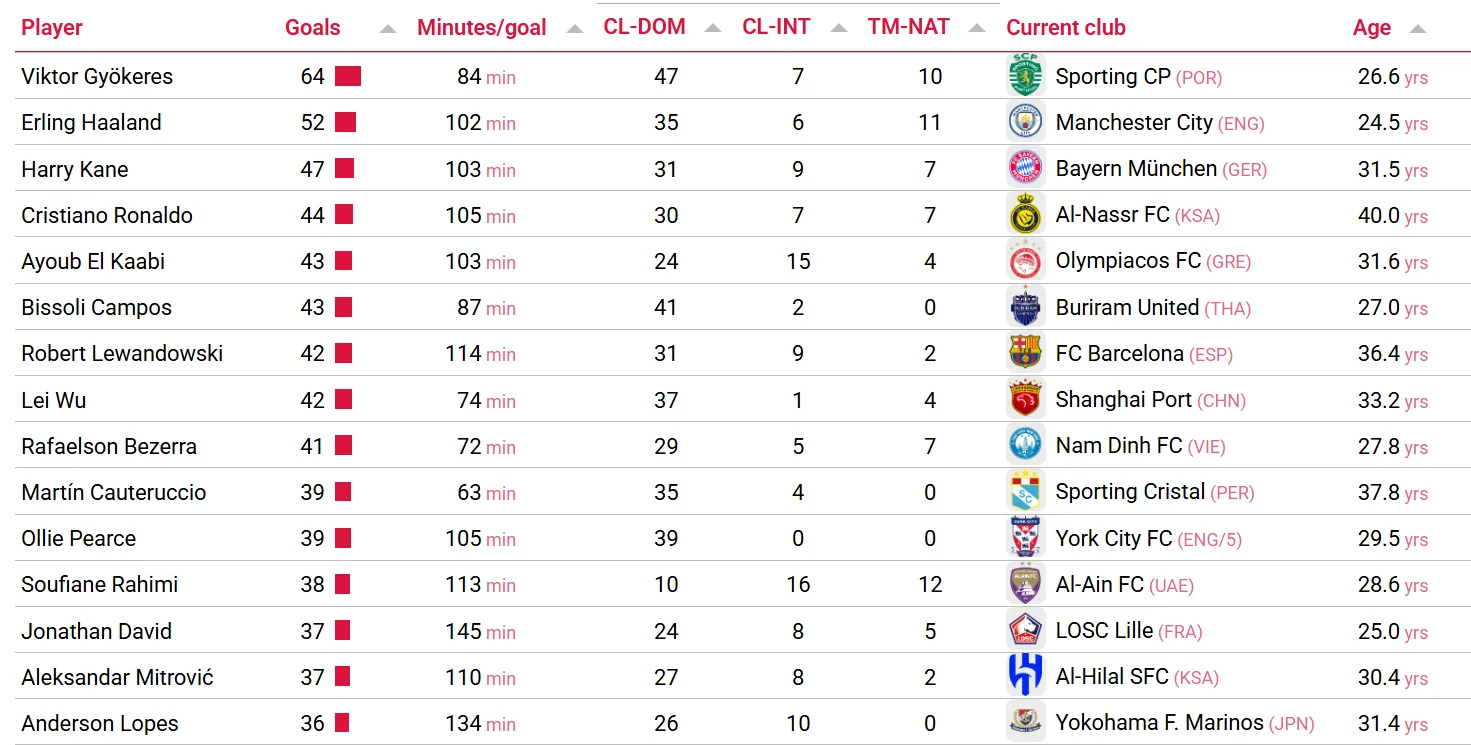Sort by CL-DOM column arrow
1471x745 pixels.
click(x=712, y=28)
